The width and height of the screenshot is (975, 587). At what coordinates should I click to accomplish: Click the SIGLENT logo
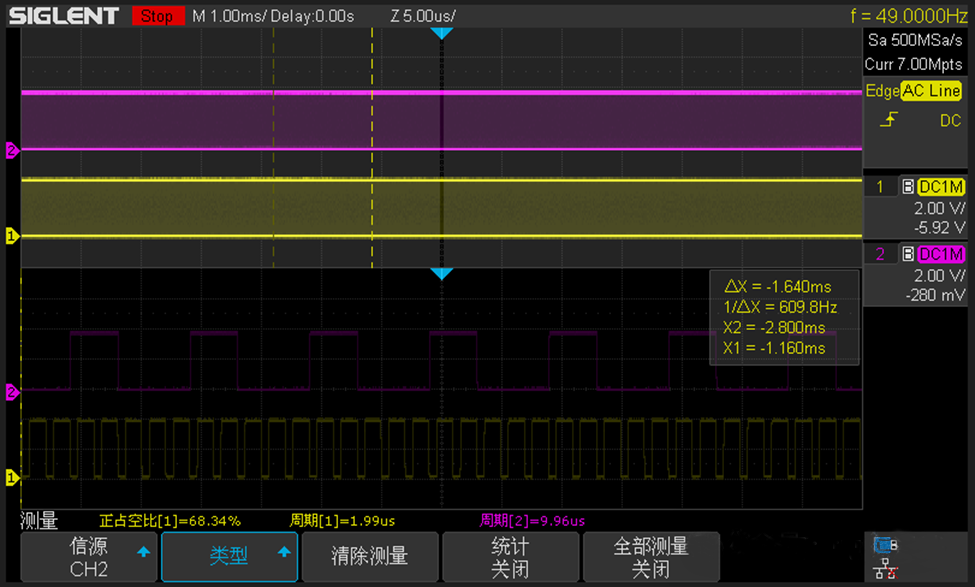(x=62, y=15)
